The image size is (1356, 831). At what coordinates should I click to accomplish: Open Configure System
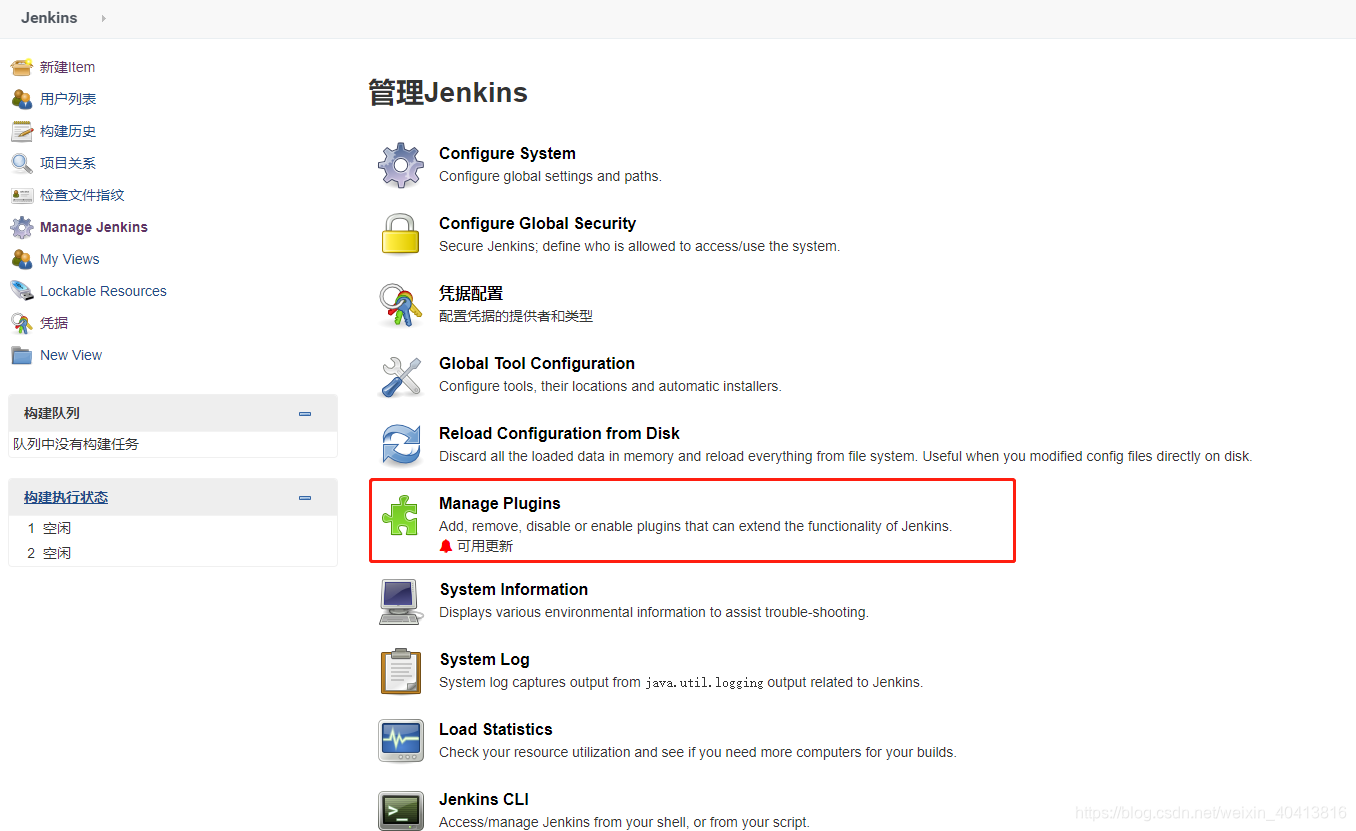[507, 153]
